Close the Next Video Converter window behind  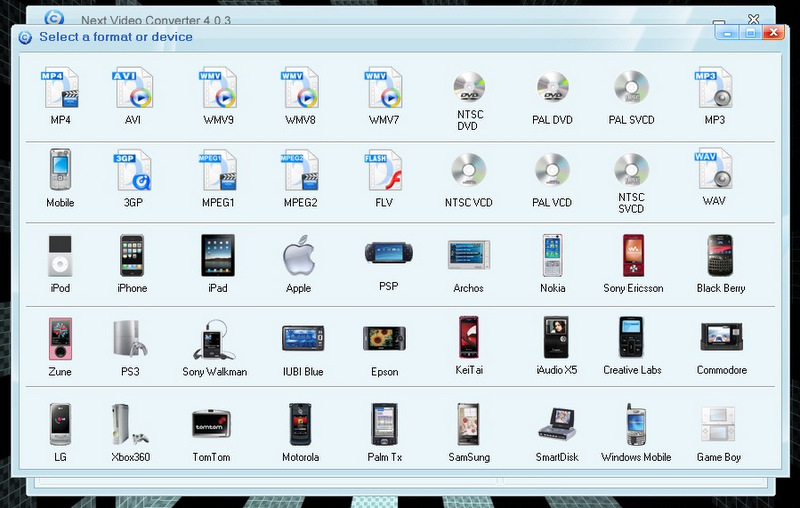click(x=754, y=19)
